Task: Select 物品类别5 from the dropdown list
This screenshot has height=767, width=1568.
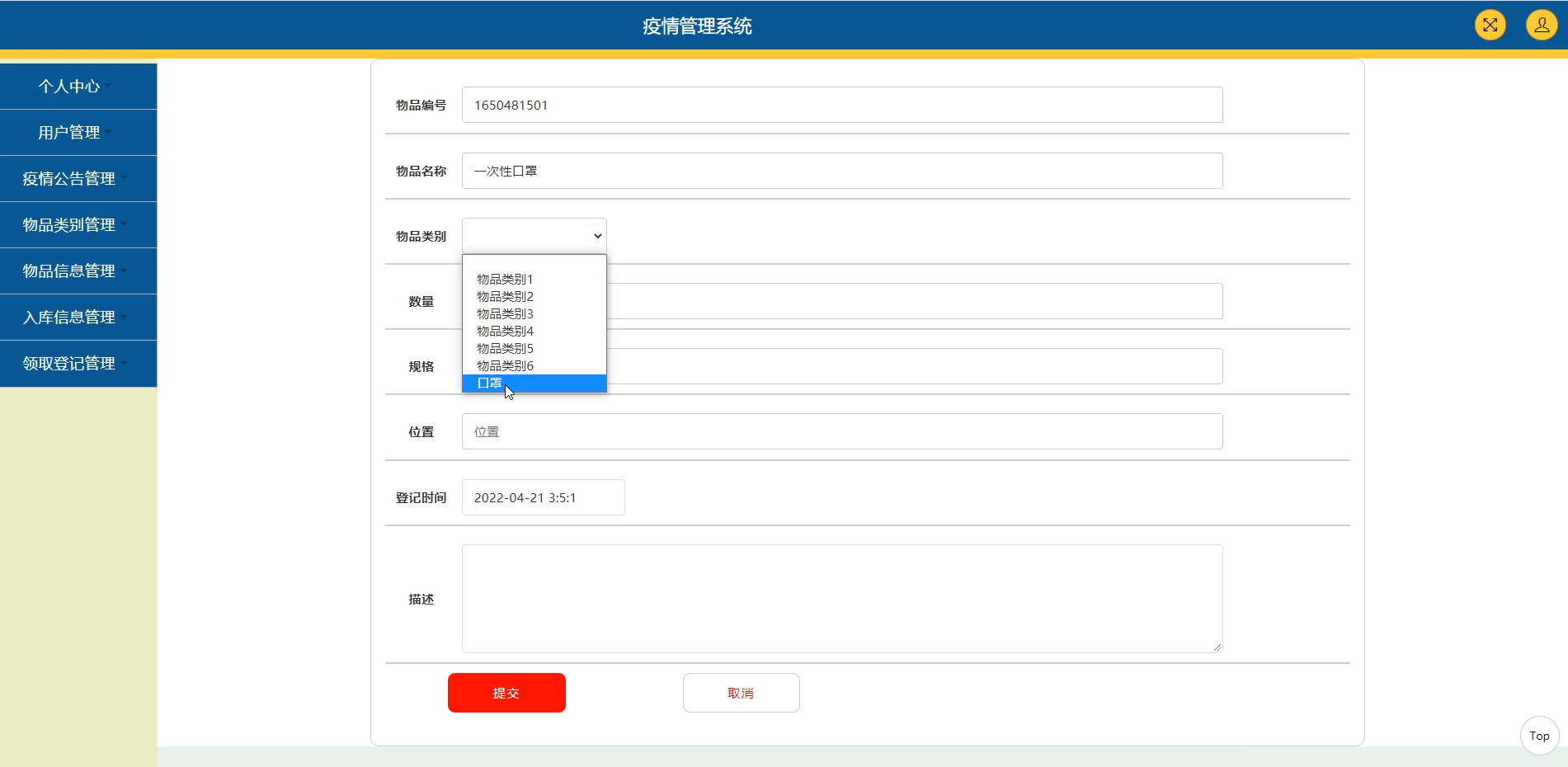Action: pyautogui.click(x=534, y=348)
